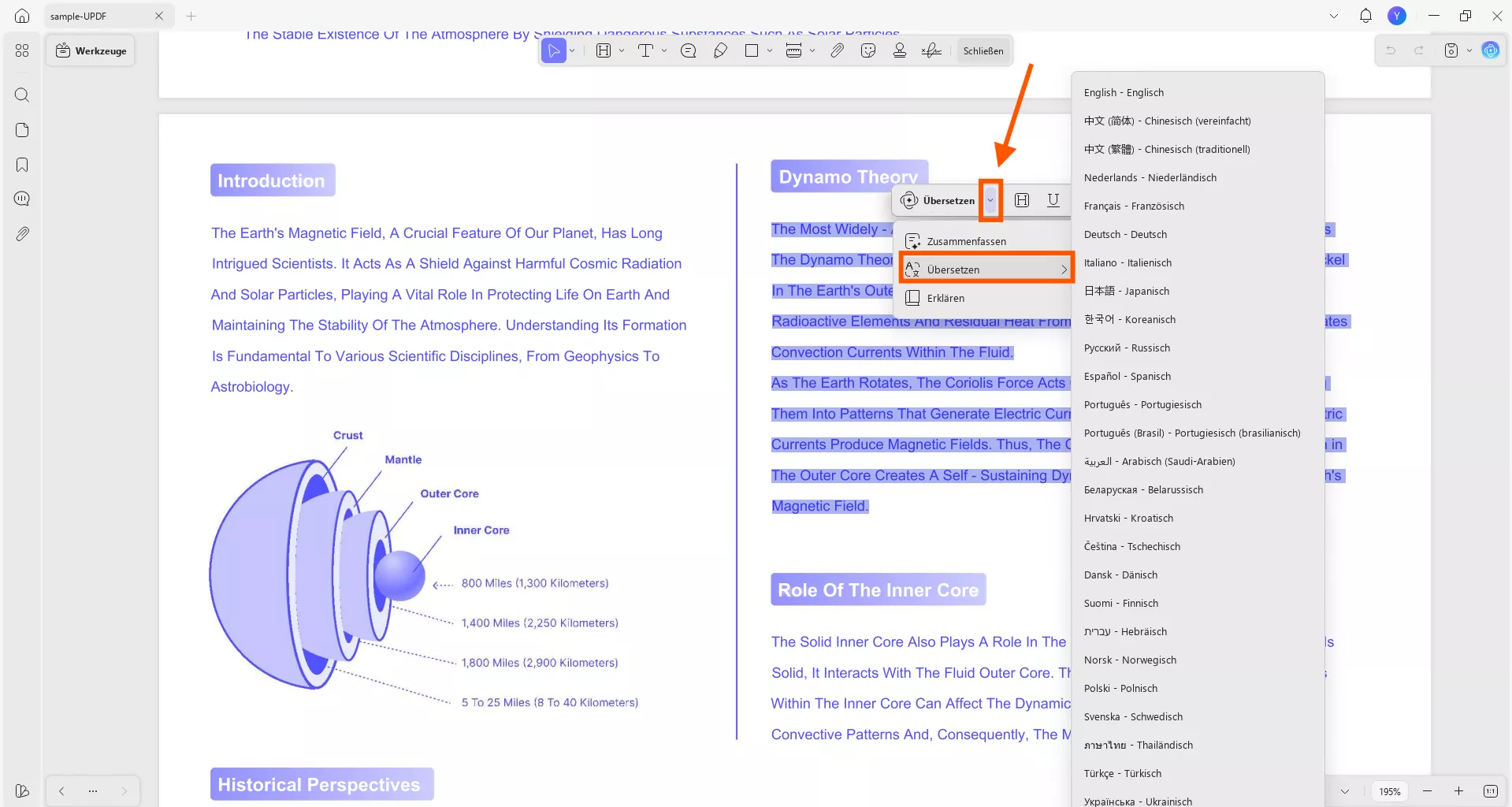The height and width of the screenshot is (807, 1512).
Task: Click the redo arrow
Action: pos(1419,50)
